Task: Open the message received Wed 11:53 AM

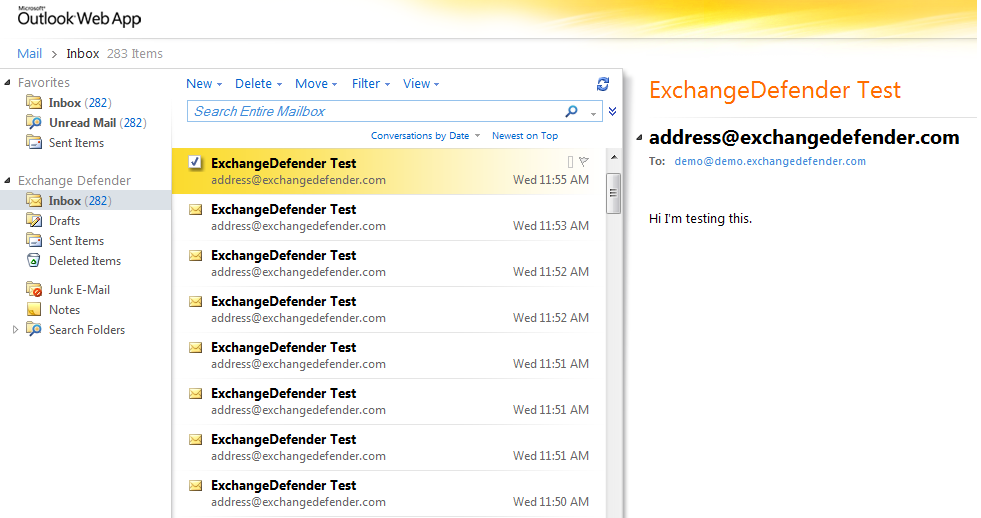Action: coord(389,218)
